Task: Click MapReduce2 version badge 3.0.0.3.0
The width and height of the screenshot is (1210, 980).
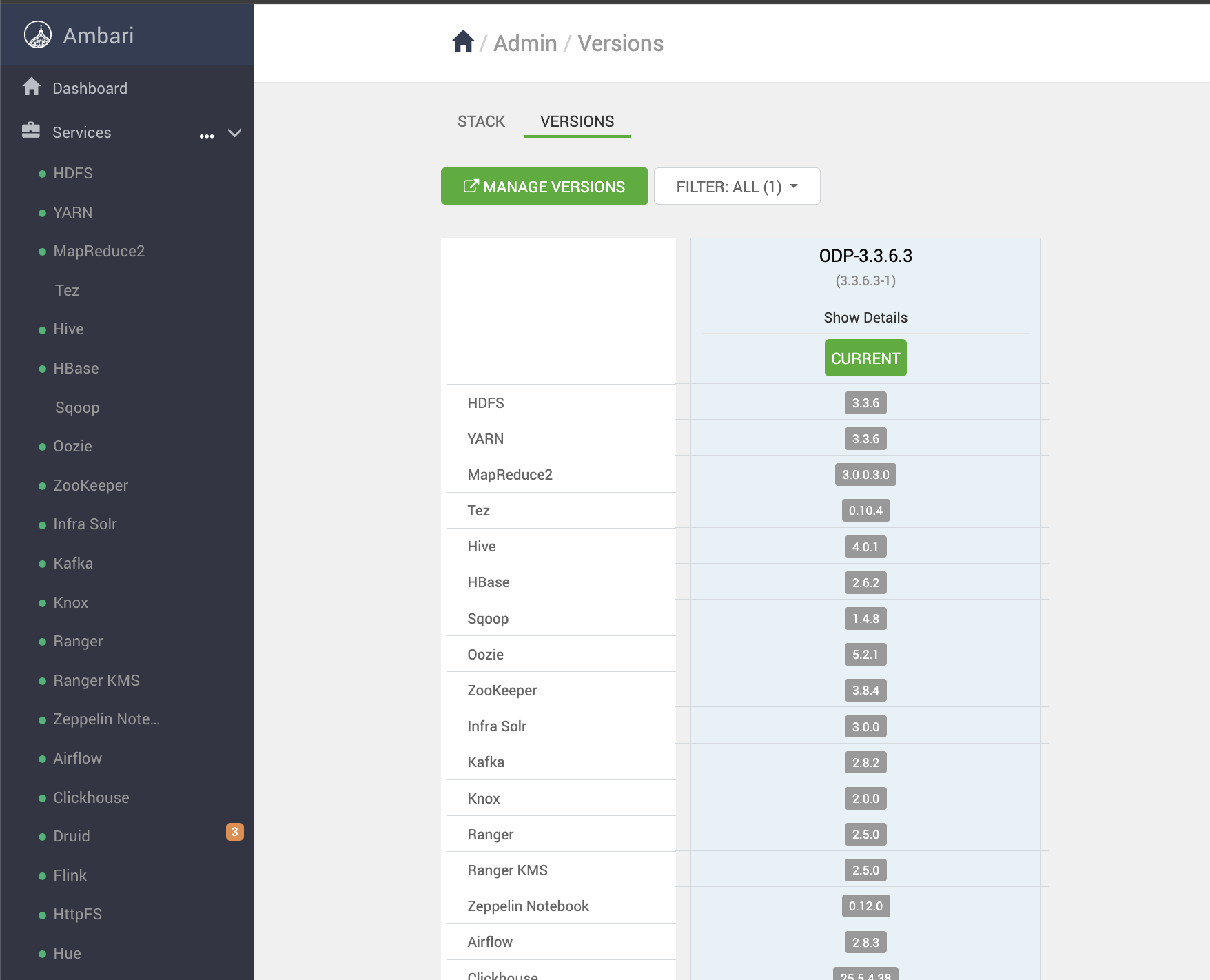Action: 865,474
